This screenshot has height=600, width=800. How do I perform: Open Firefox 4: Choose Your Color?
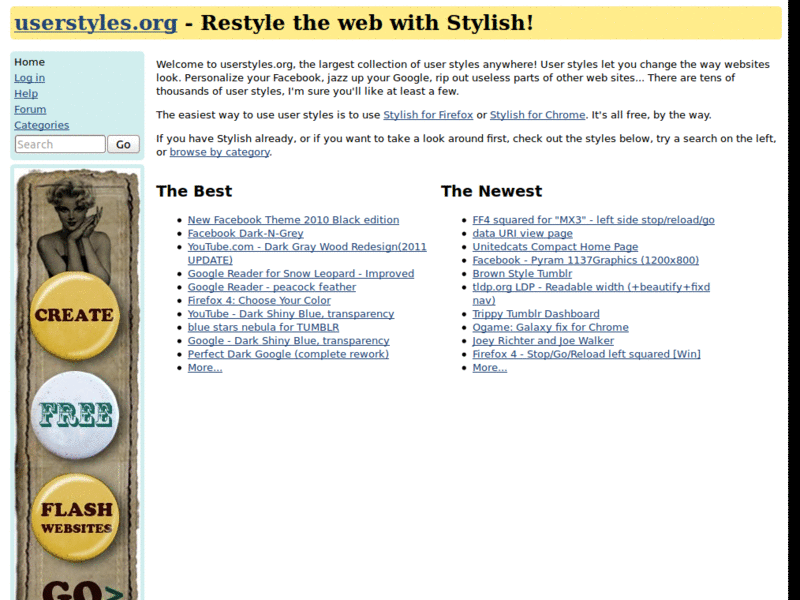(x=259, y=301)
